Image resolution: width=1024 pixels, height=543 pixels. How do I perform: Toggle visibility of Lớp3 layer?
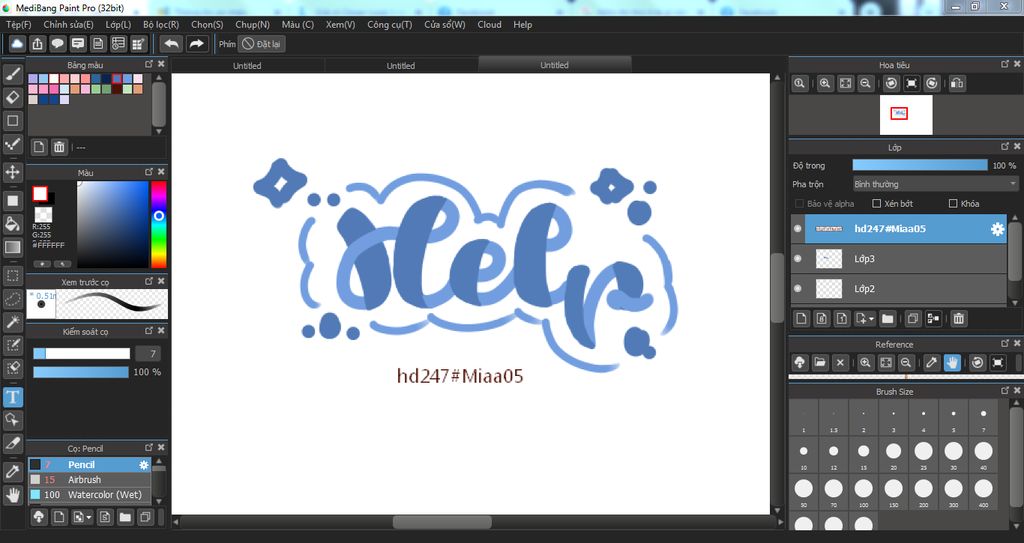coord(797,259)
